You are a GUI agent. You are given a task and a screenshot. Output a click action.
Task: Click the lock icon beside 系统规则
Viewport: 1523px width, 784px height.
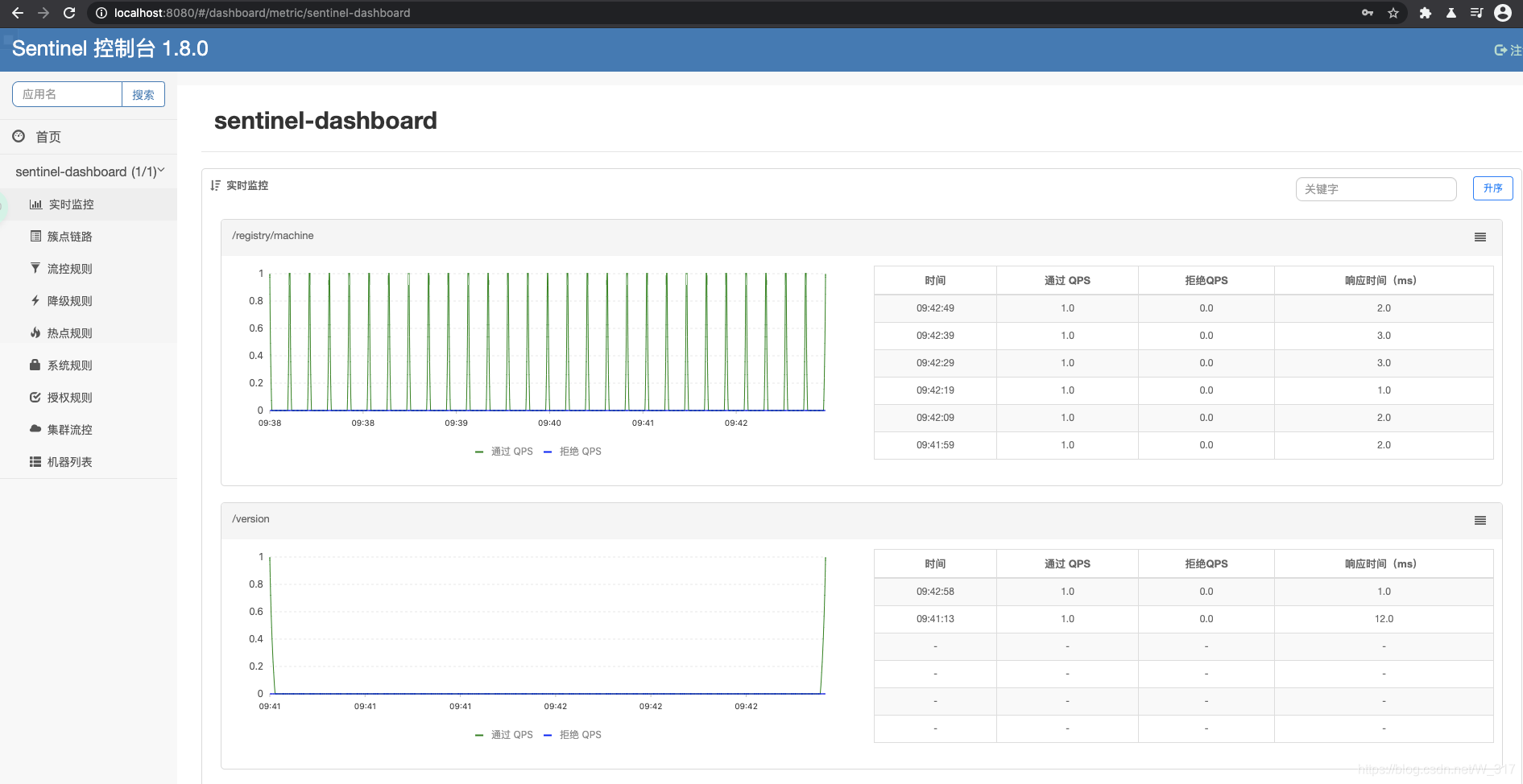[x=35, y=365]
